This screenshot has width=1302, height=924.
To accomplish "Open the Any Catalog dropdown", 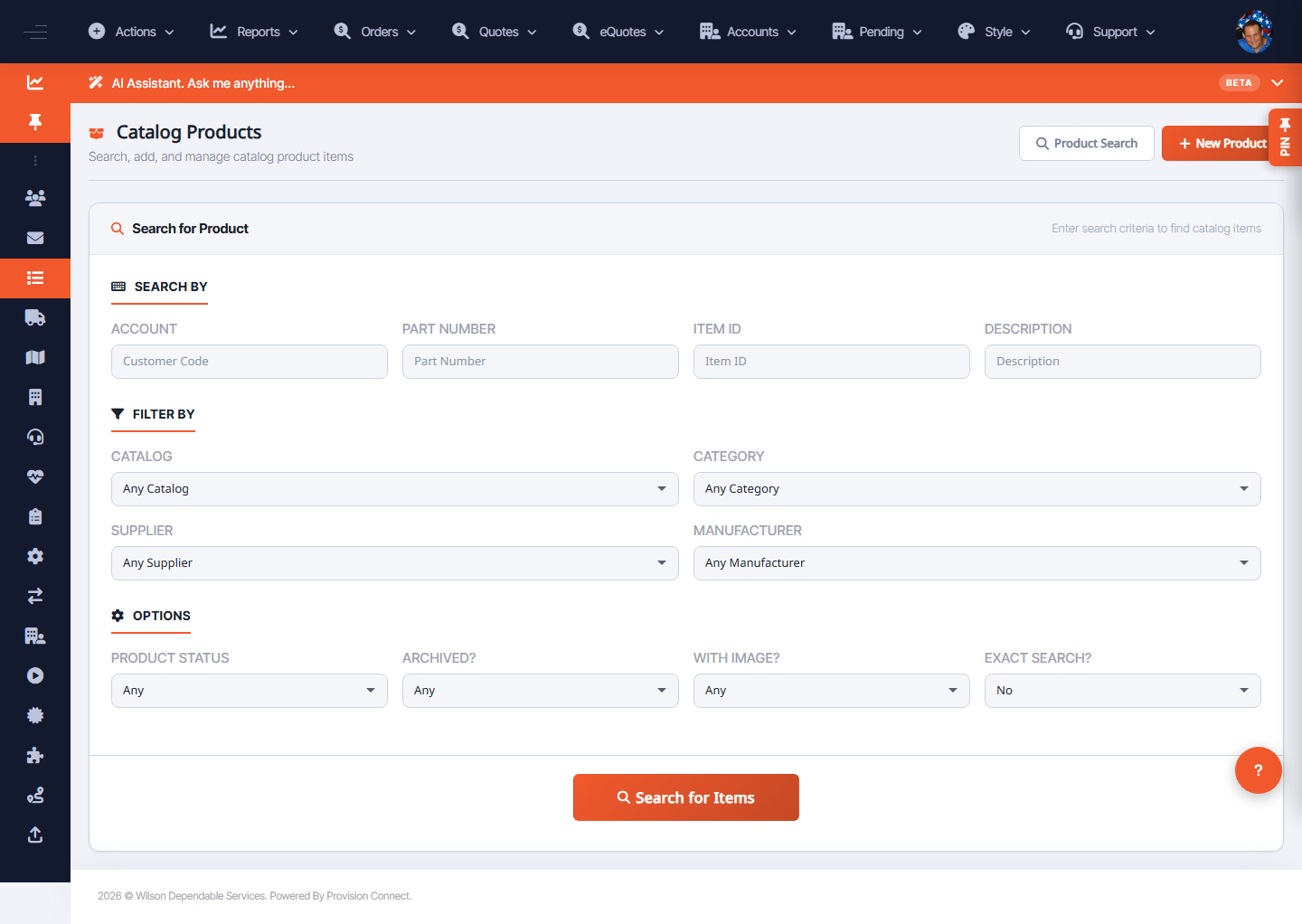I will coord(395,489).
